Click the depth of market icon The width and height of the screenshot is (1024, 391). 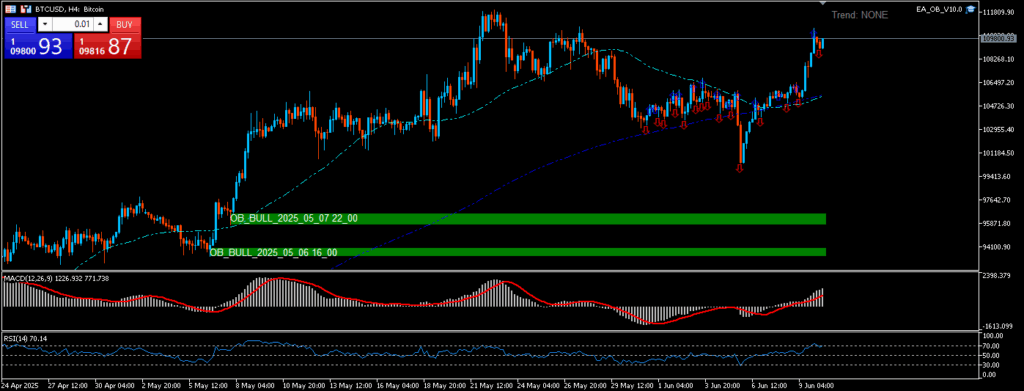11,10
